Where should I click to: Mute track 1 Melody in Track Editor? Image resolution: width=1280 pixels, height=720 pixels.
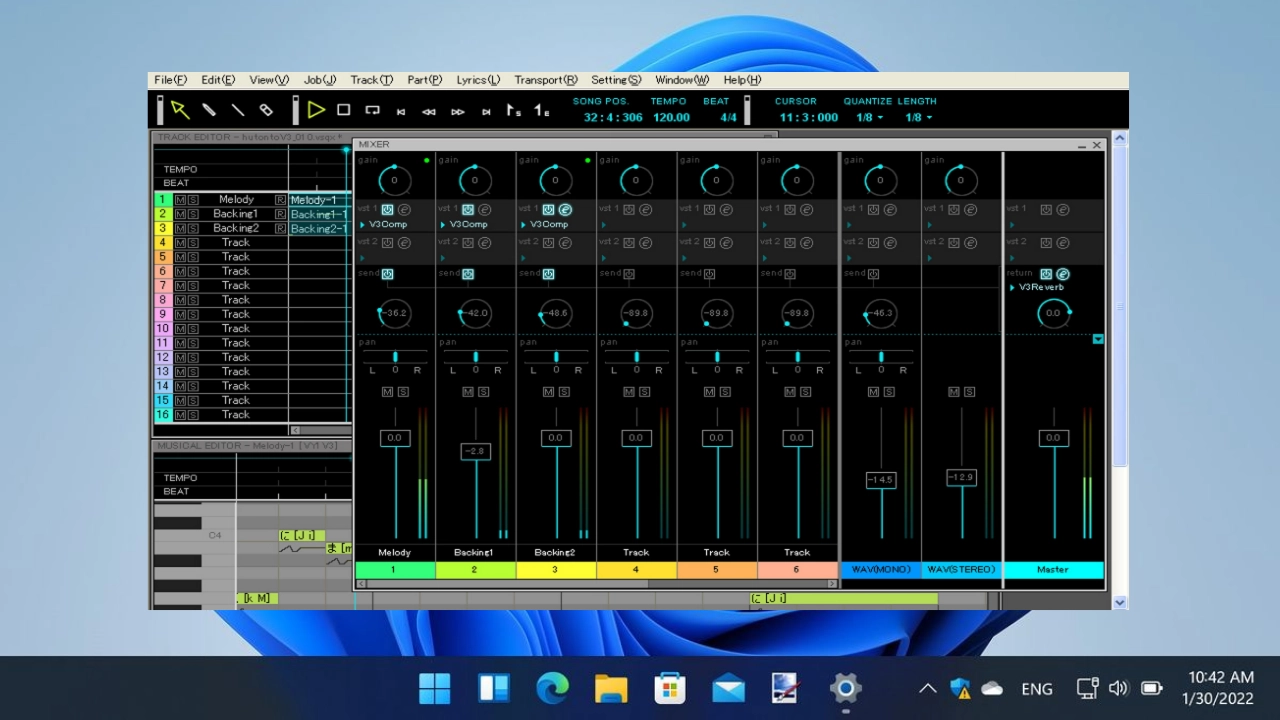pyautogui.click(x=180, y=200)
